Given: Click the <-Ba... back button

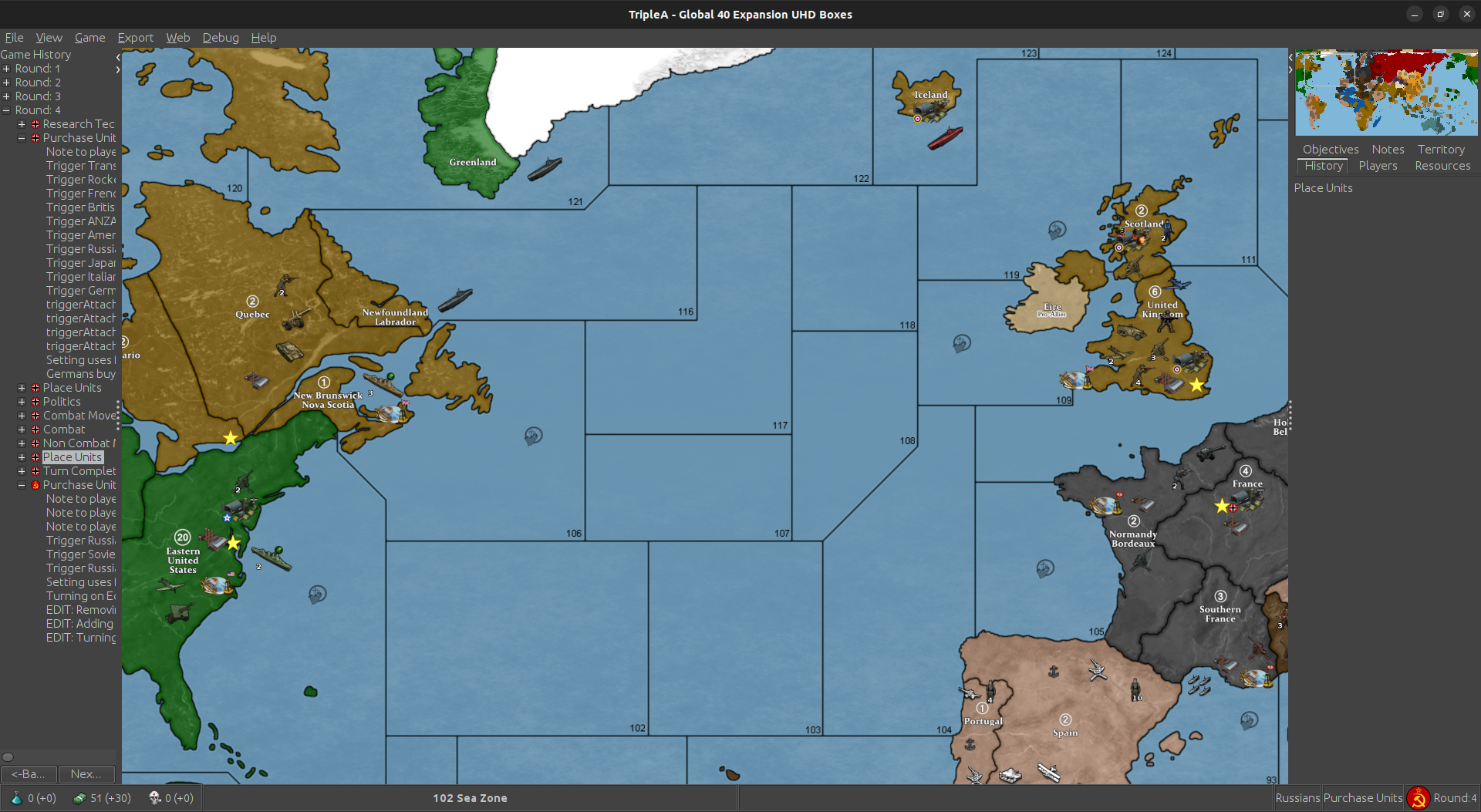Looking at the screenshot, I should point(28,774).
